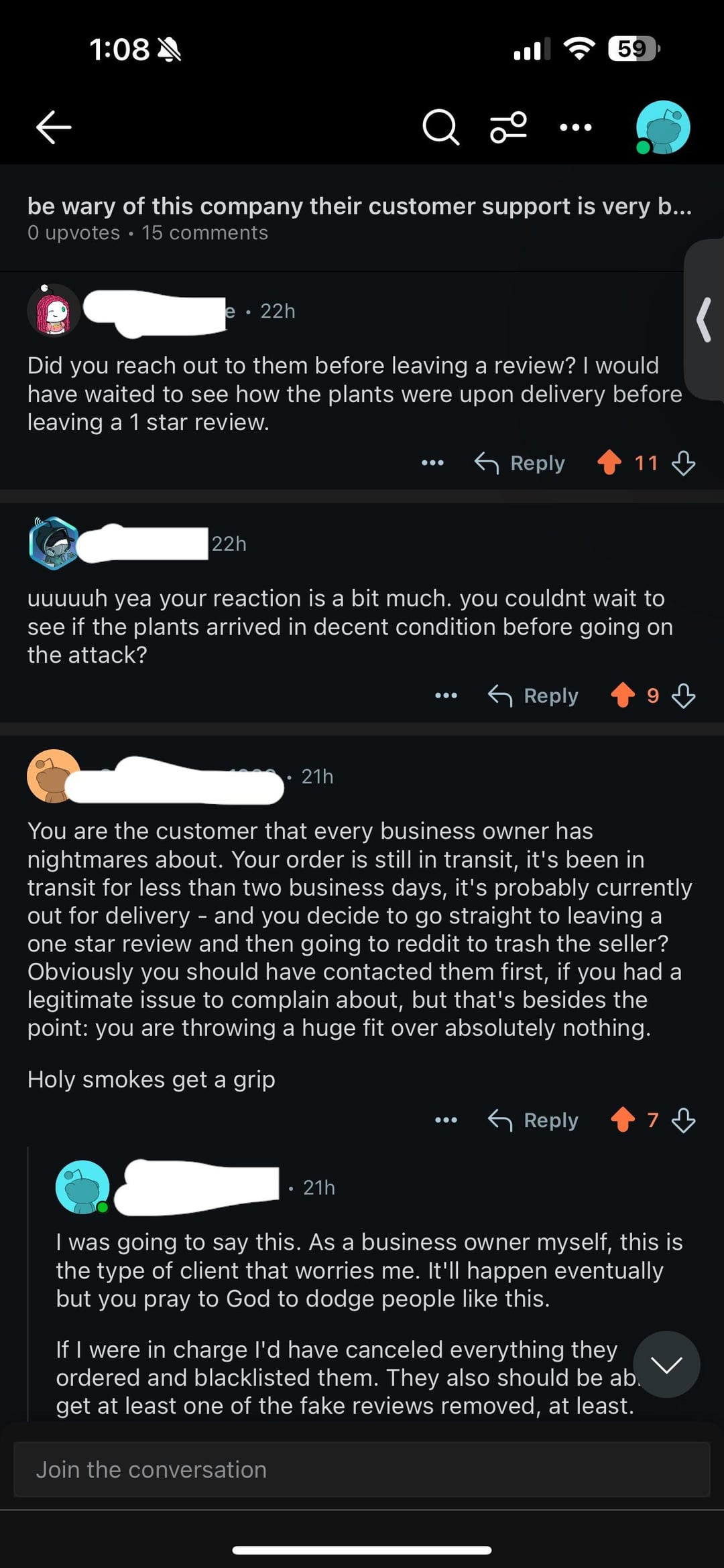
Task: Downvote the comment with 11 points
Action: 683,462
